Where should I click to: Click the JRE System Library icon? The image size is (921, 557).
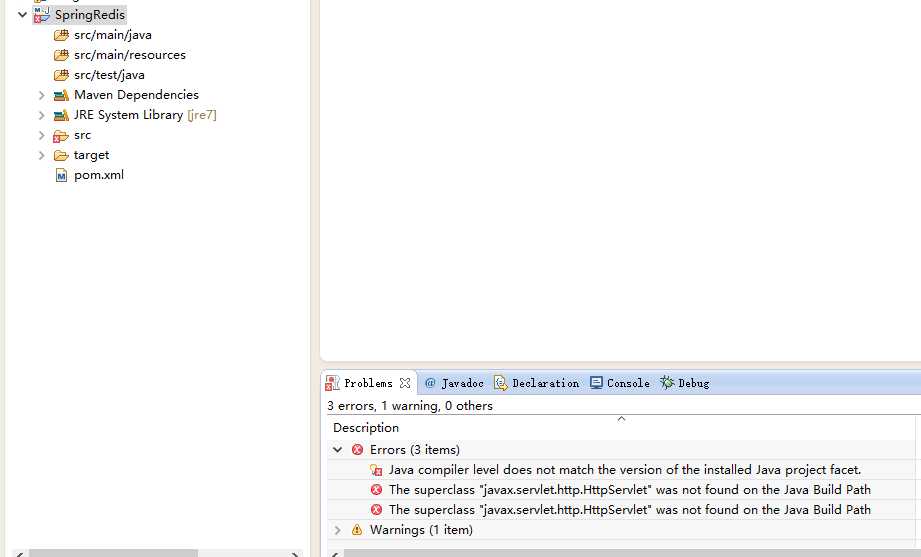pyautogui.click(x=61, y=115)
